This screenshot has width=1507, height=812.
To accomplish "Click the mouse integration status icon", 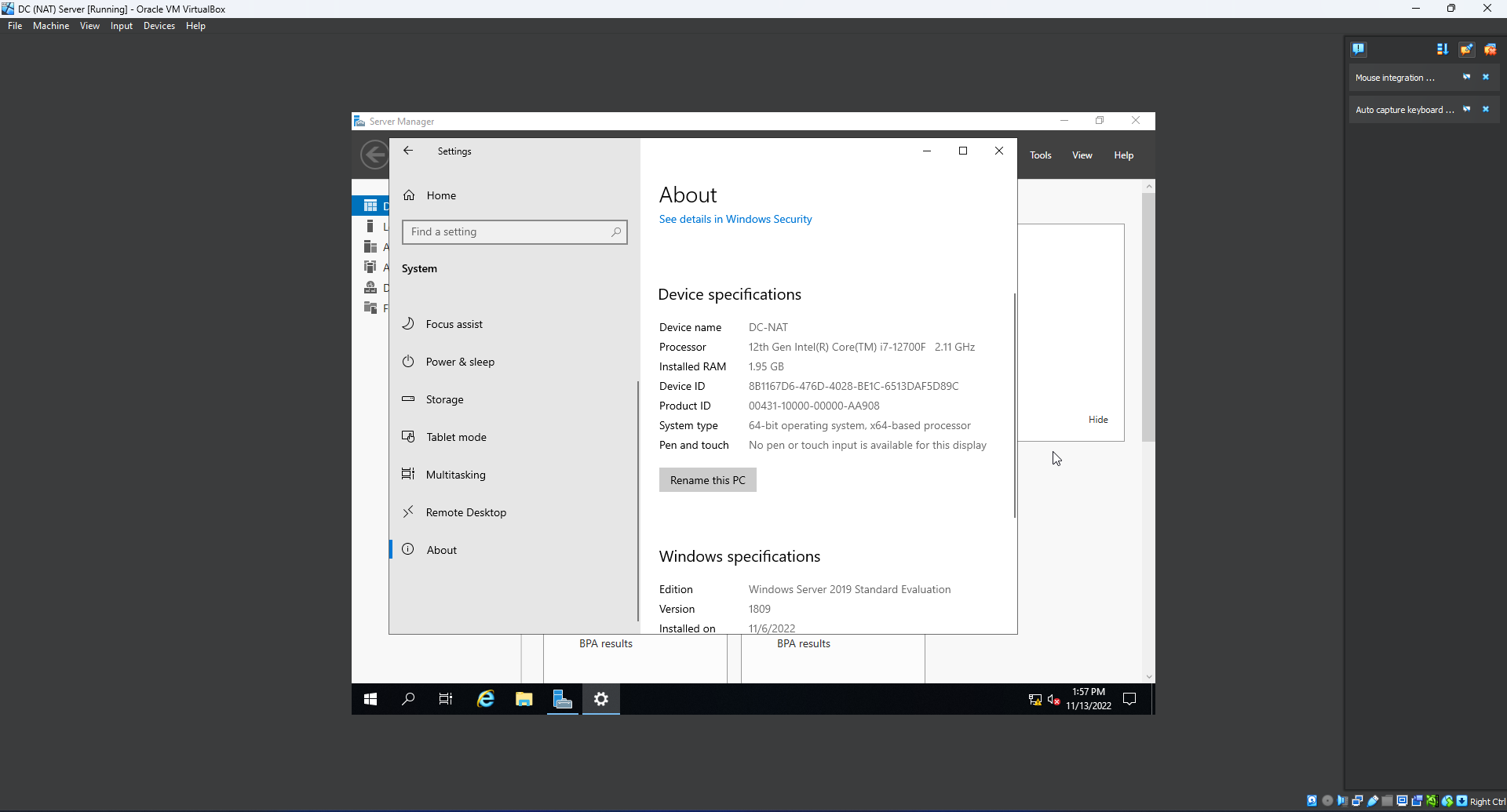I will tap(1447, 801).
